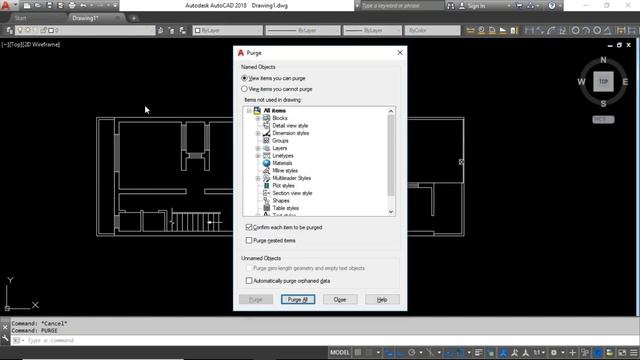This screenshot has width=640, height=360.
Task: Open the ByLayer lineweight dropdown
Action: 372,30
